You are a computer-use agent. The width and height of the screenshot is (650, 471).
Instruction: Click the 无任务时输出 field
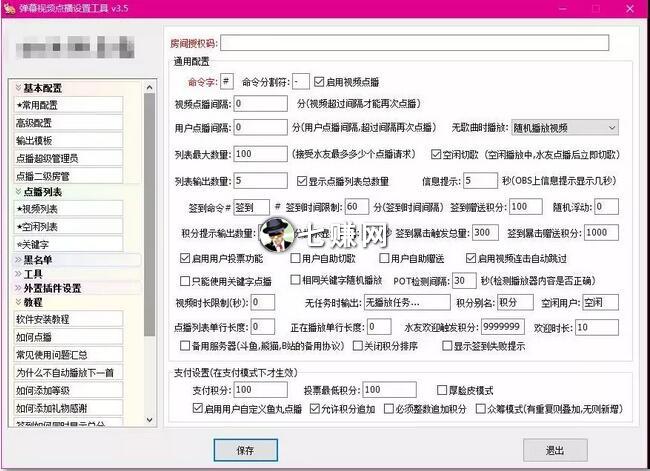coord(407,302)
